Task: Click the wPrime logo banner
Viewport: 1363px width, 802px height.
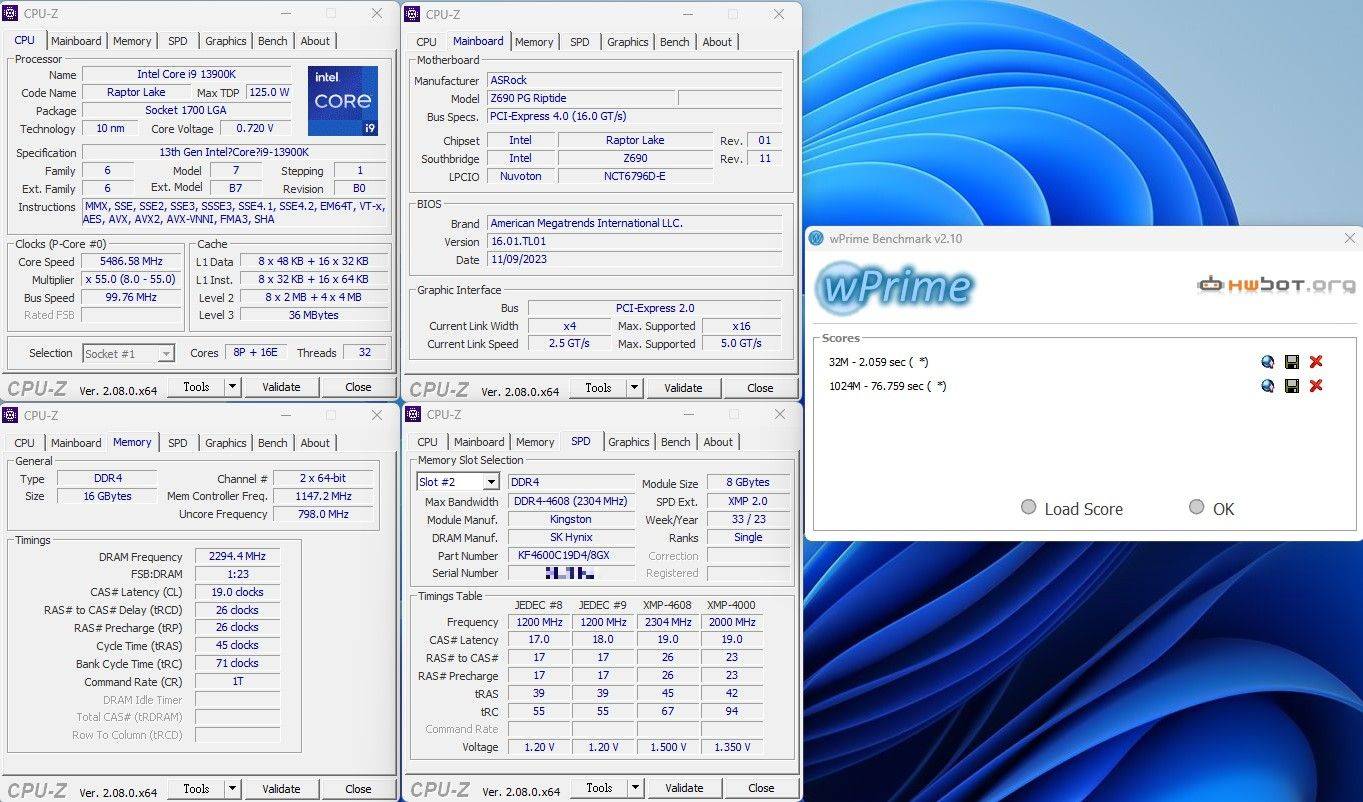Action: [x=894, y=287]
